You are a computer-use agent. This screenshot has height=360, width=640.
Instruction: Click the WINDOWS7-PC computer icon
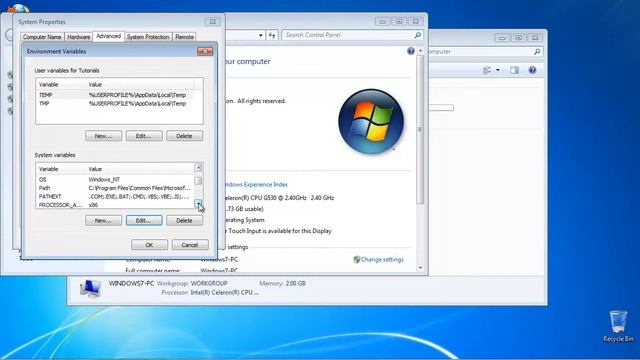pos(90,288)
